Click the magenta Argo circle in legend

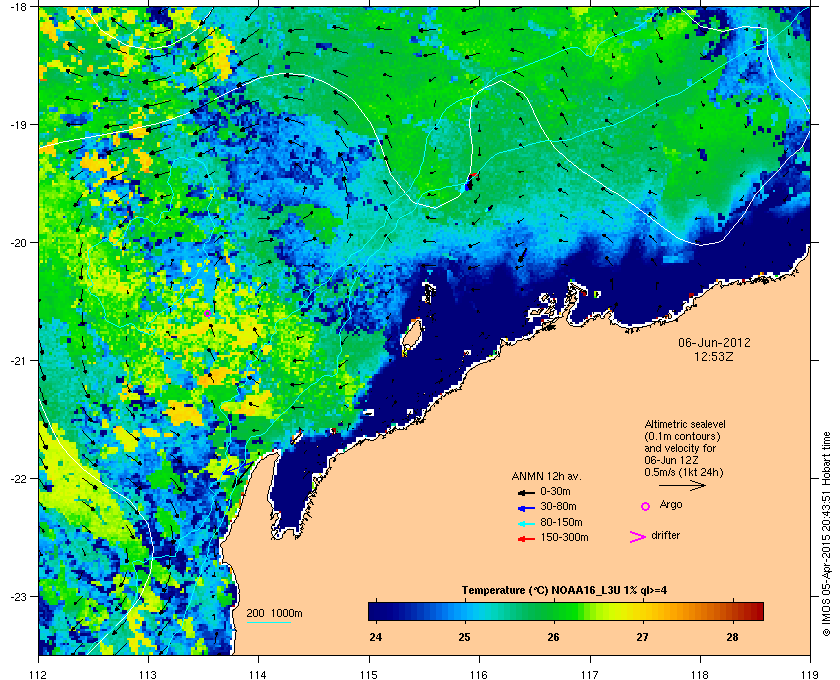646,506
